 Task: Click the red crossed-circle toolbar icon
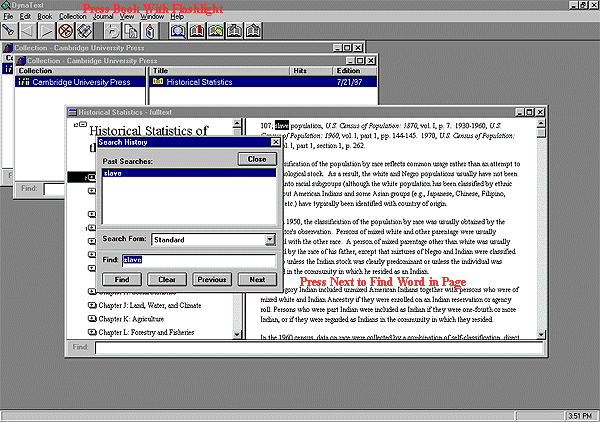(x=62, y=31)
